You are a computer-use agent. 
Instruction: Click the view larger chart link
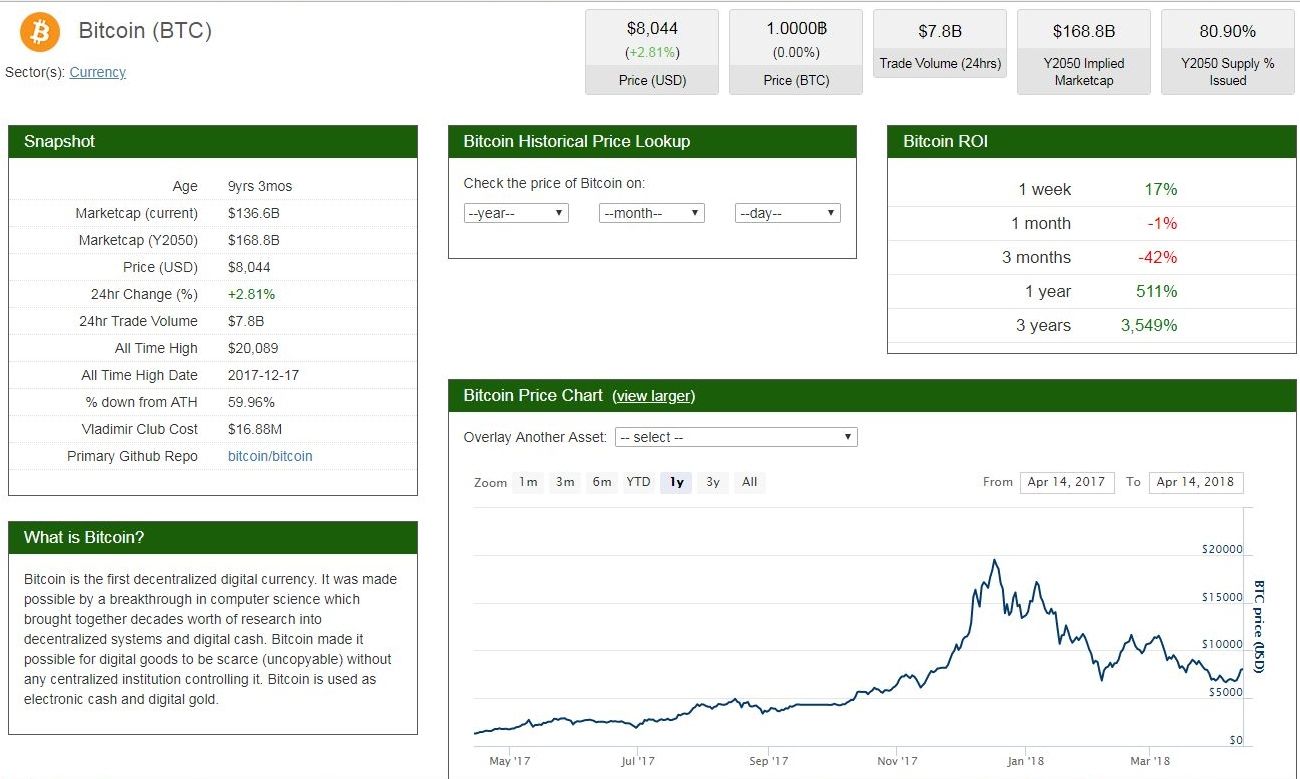click(x=653, y=396)
